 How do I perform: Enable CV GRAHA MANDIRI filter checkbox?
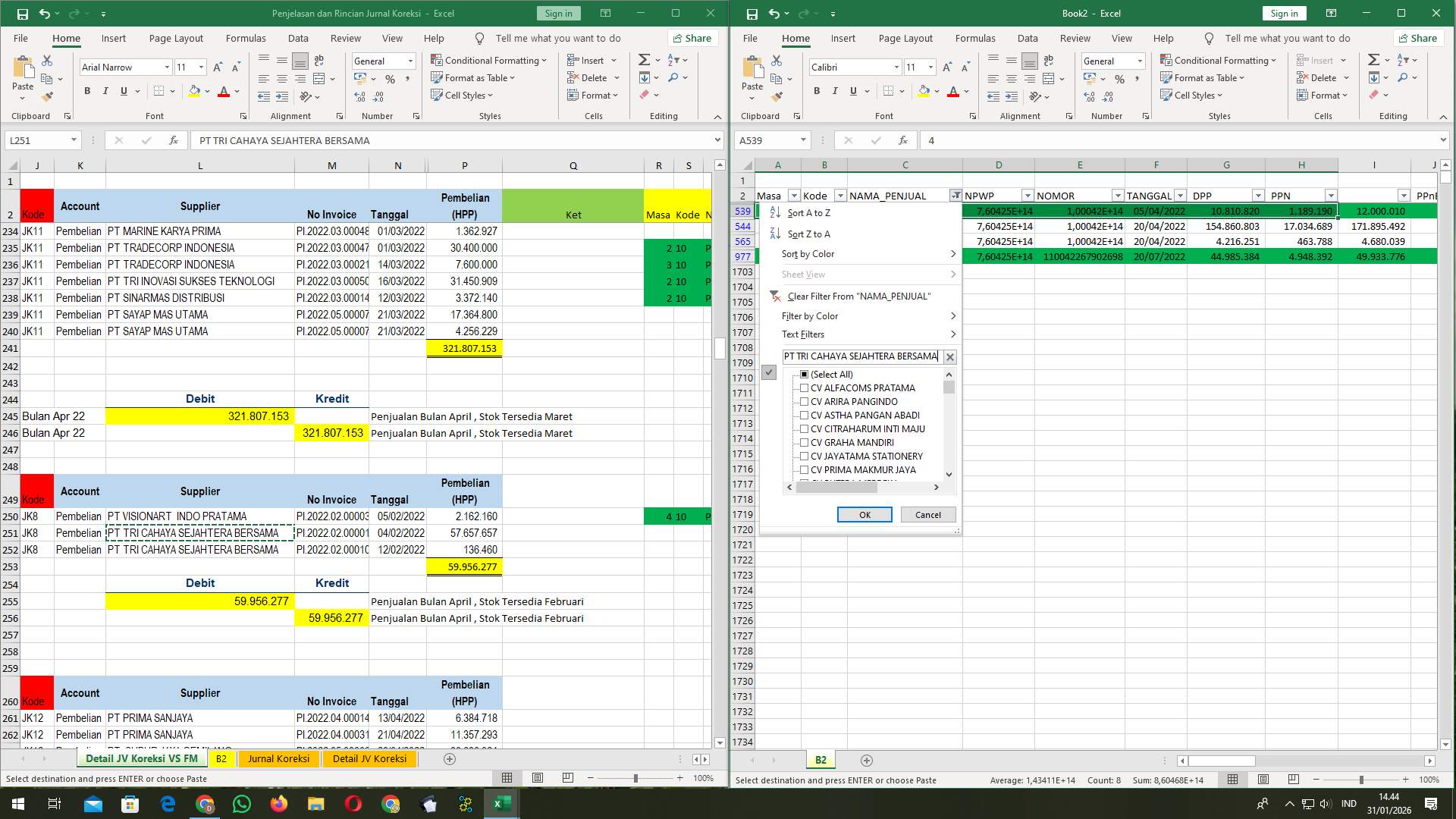(803, 442)
